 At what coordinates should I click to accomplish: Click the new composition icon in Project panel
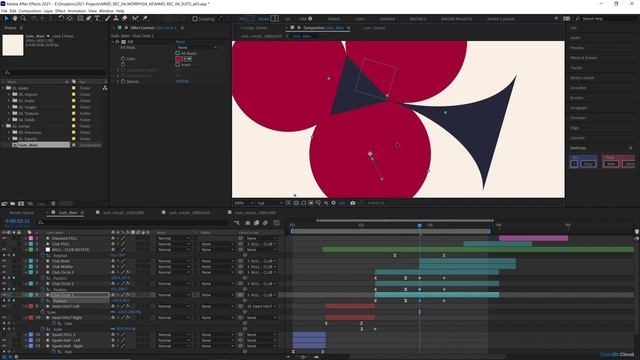(x=21, y=203)
